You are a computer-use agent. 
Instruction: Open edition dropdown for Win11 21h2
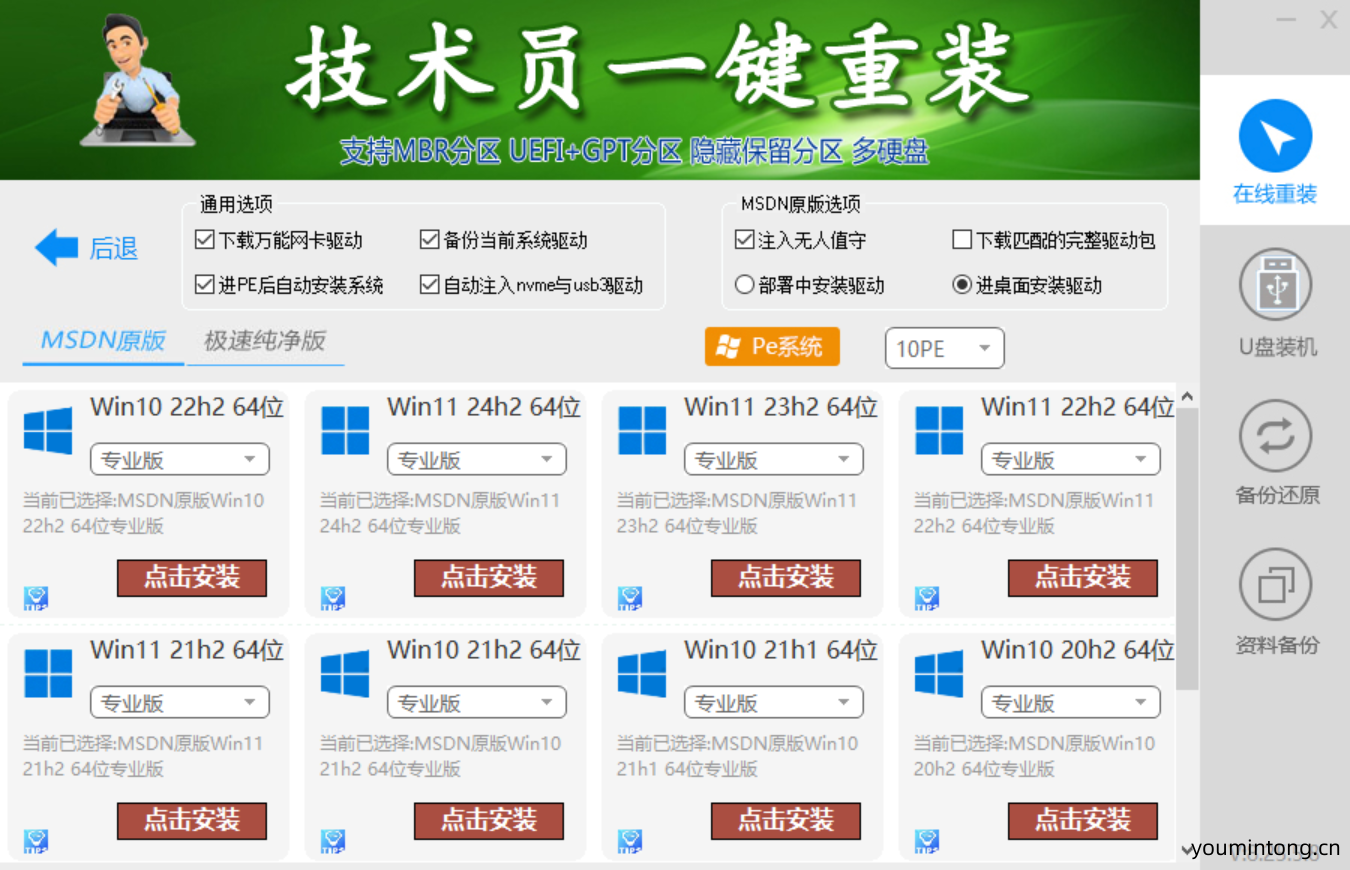click(x=180, y=703)
